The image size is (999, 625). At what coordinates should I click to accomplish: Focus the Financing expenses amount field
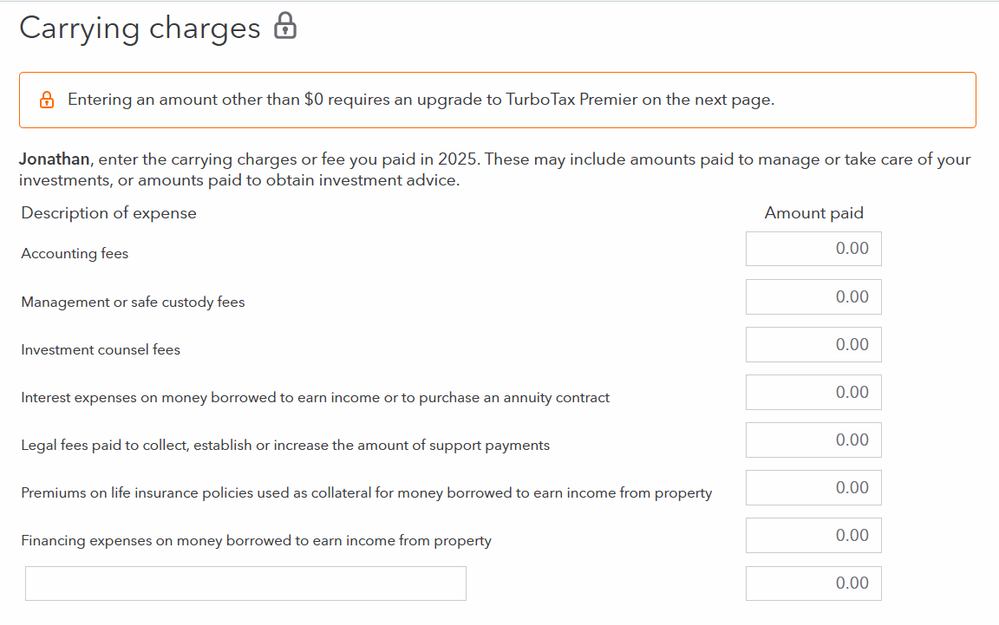point(813,536)
